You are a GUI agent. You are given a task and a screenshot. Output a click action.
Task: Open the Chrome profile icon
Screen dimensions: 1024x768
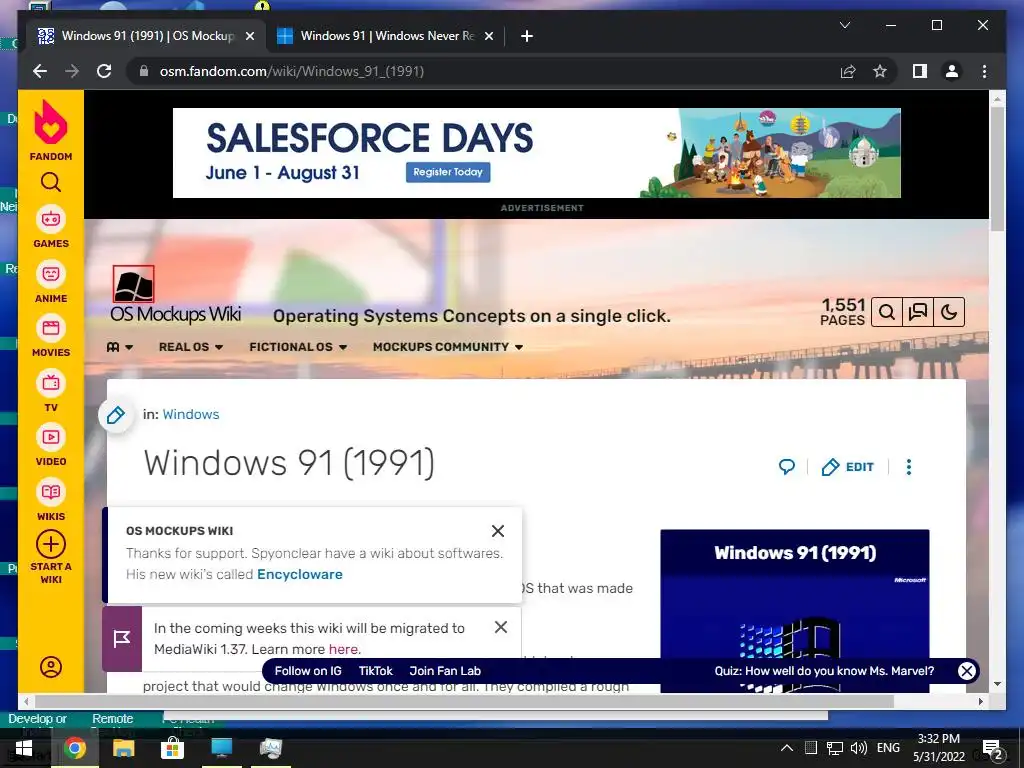coord(952,71)
